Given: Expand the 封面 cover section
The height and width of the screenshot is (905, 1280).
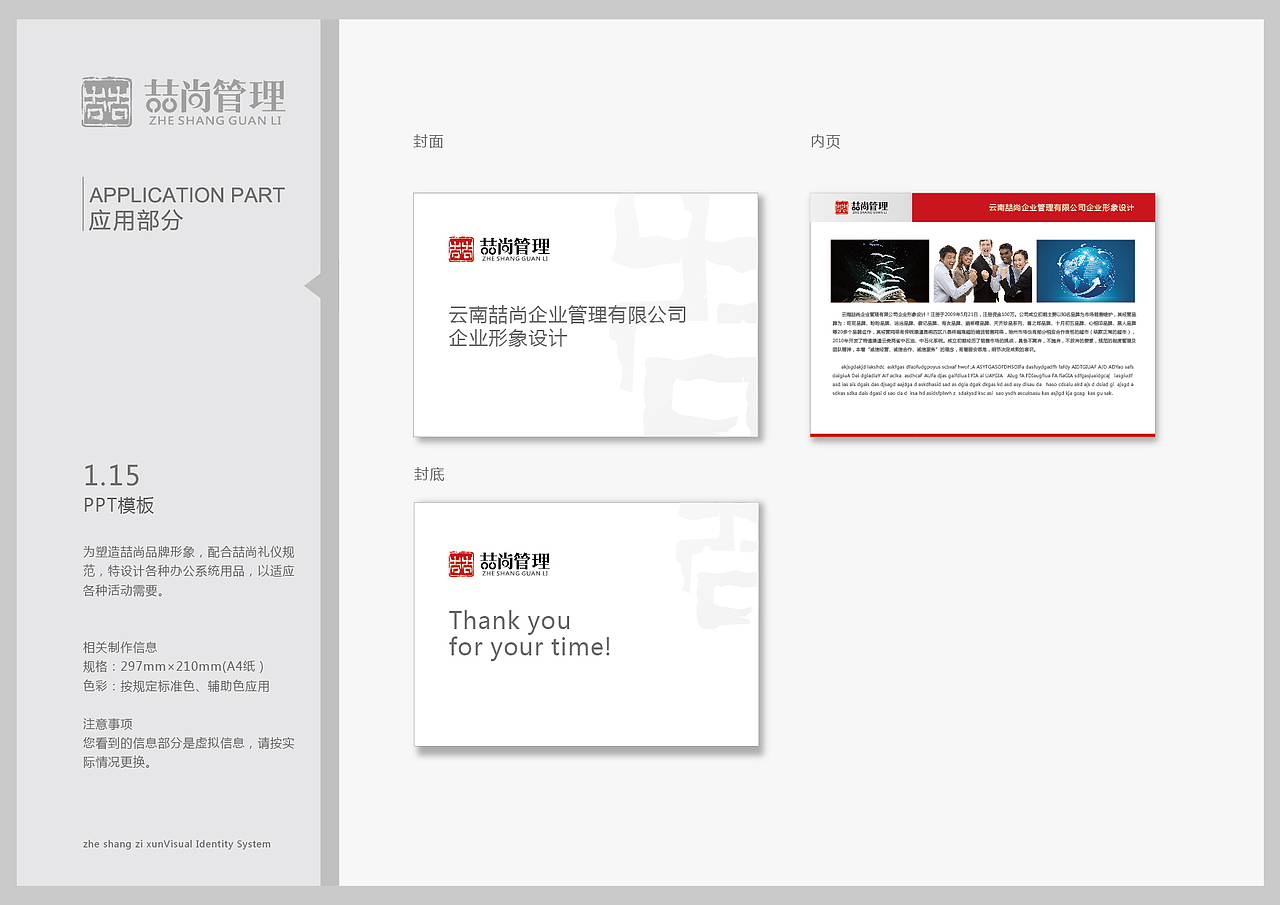Looking at the screenshot, I should tap(429, 141).
